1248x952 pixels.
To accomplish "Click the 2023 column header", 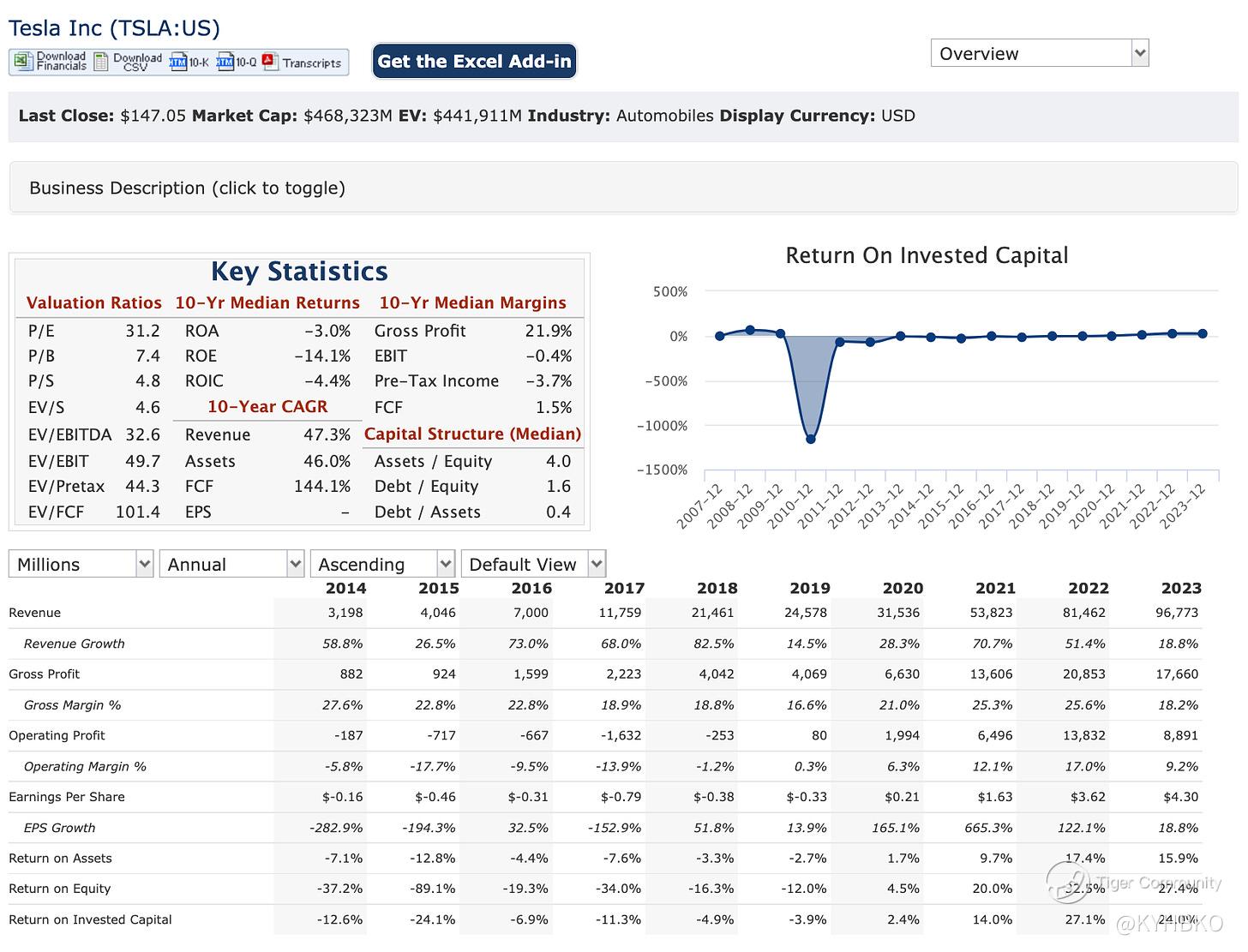I will click(1180, 588).
